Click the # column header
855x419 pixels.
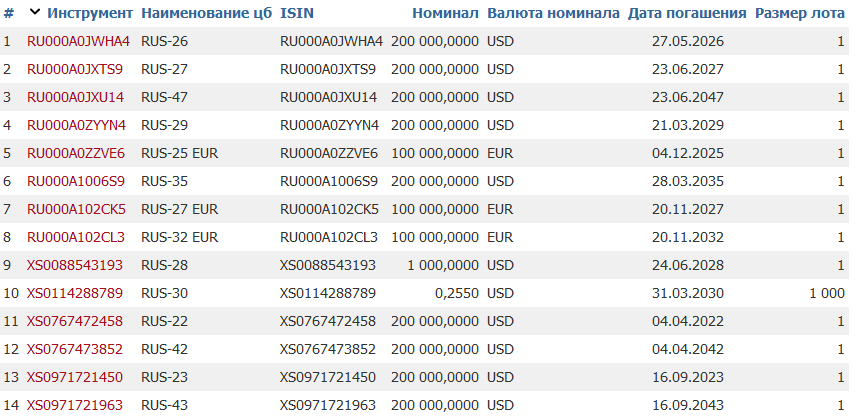tap(8, 13)
